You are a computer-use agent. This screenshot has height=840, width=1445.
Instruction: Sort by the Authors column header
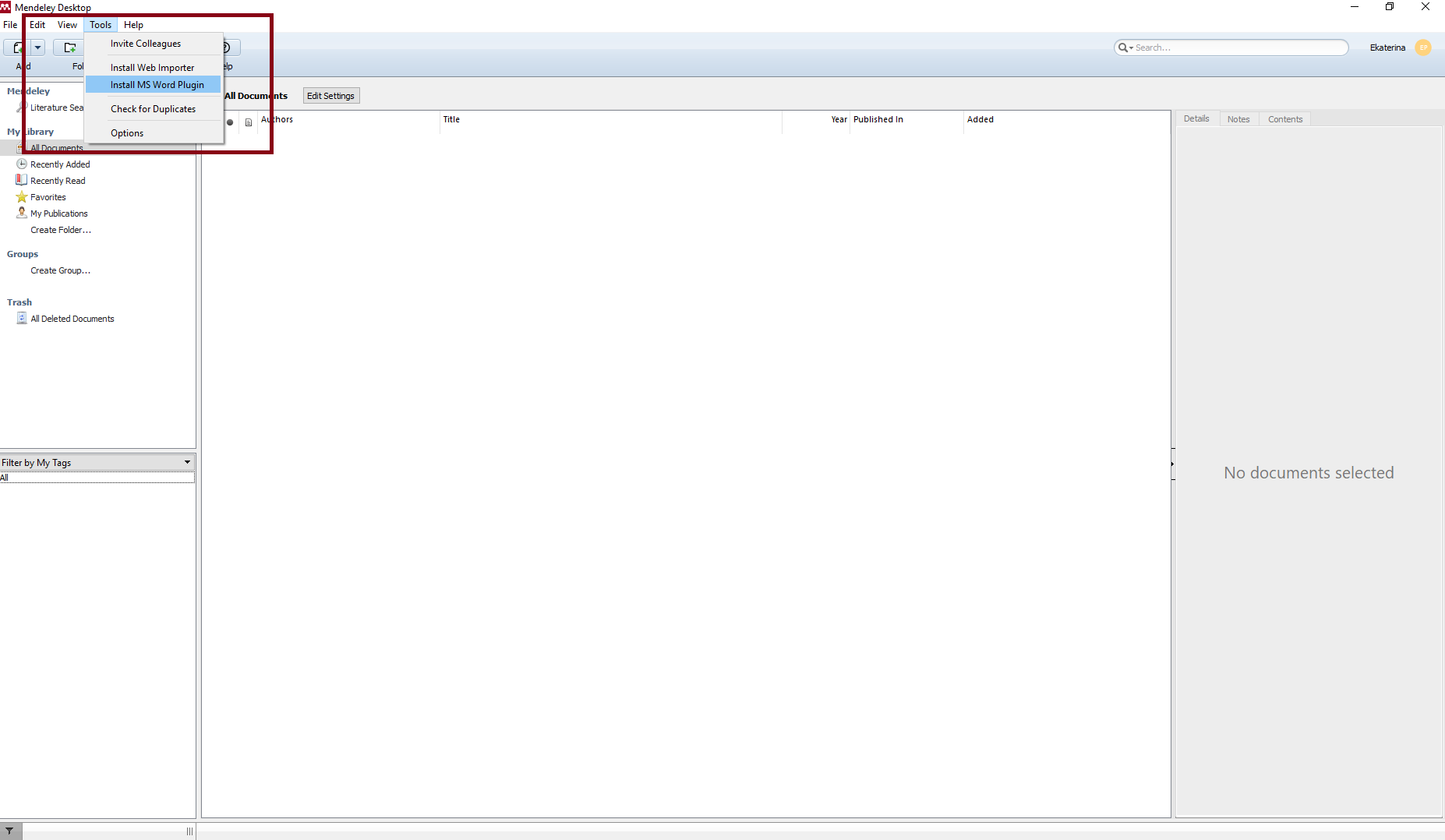(x=348, y=120)
